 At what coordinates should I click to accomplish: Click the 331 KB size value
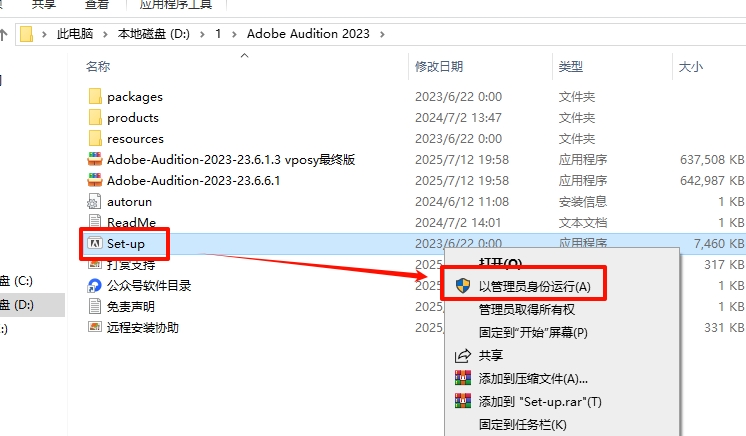coord(724,327)
